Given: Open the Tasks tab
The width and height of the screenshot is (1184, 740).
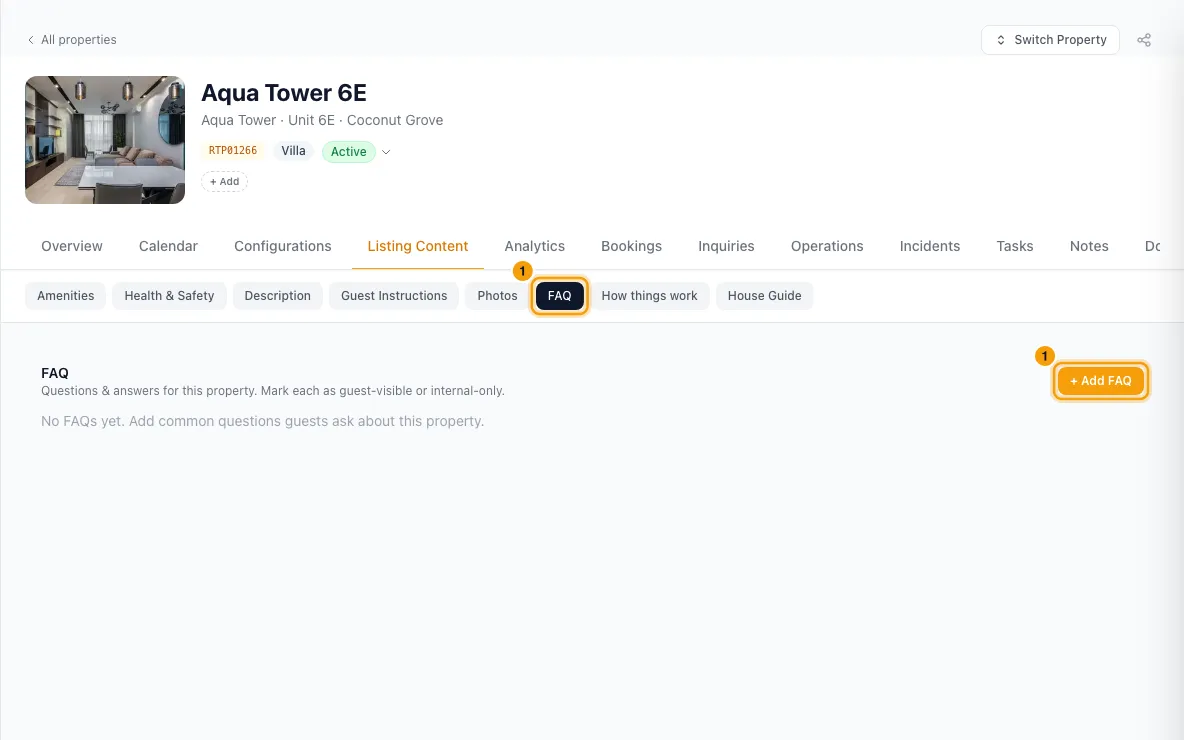Looking at the screenshot, I should [1015, 246].
